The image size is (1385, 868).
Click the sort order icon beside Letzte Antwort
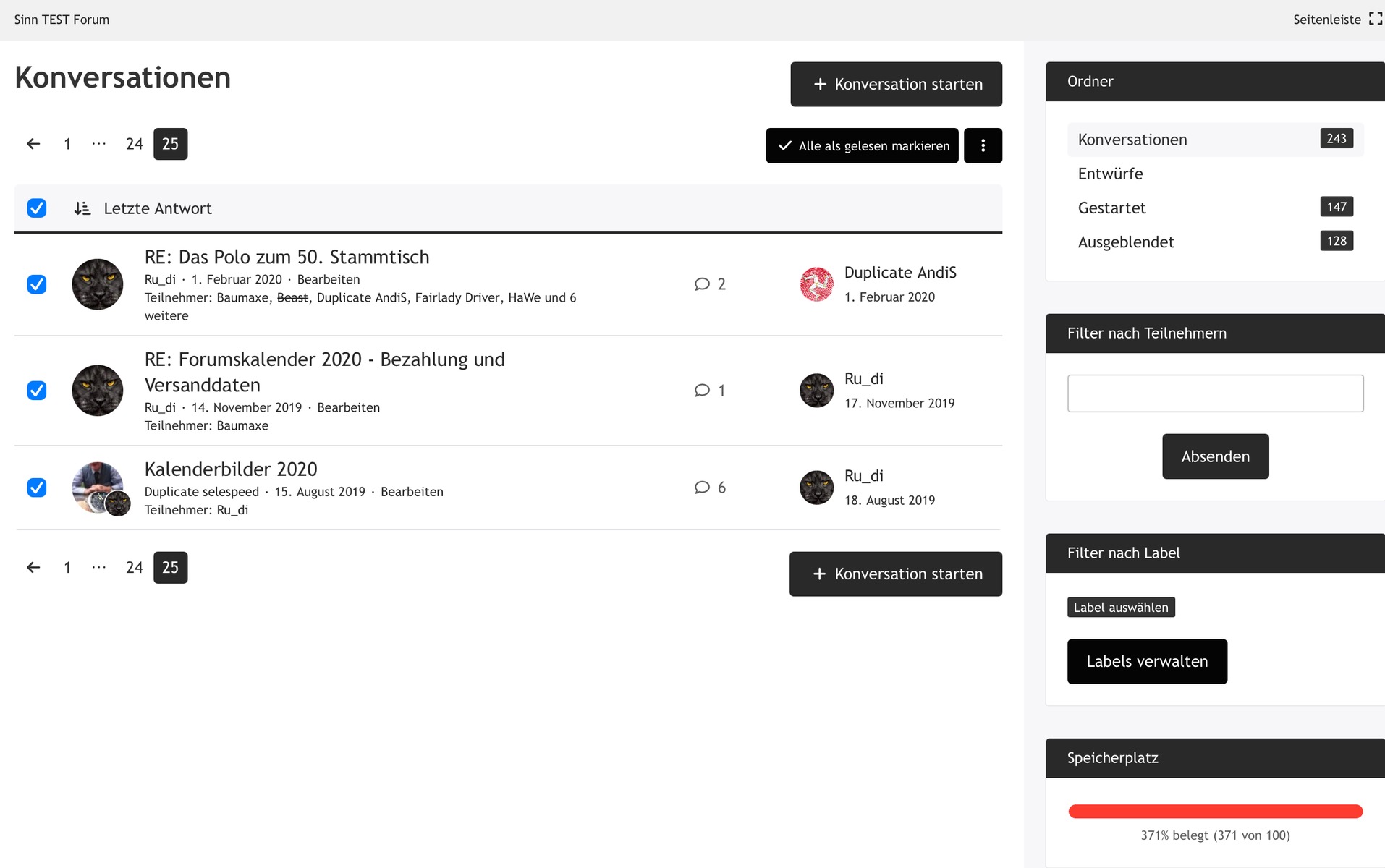(x=82, y=208)
